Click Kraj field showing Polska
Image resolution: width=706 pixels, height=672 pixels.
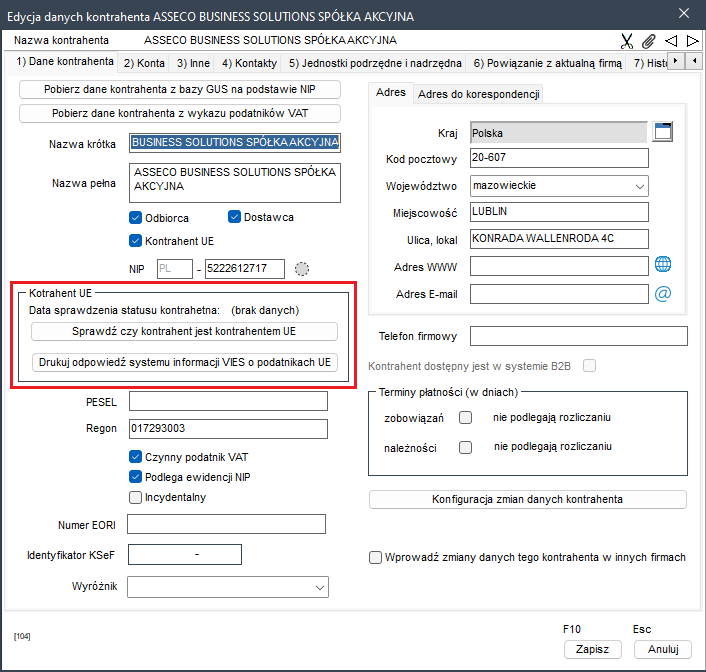coord(559,132)
